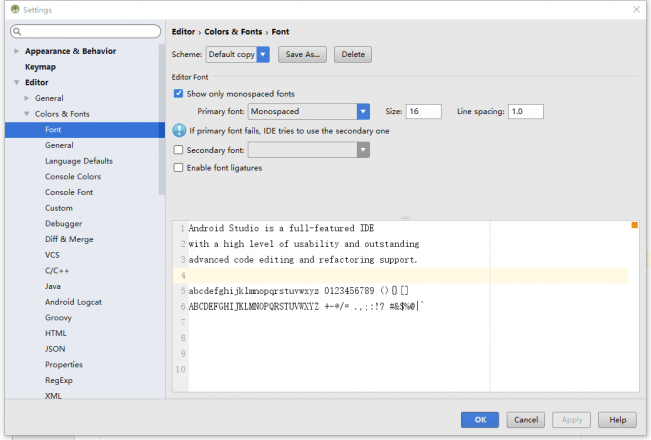Viewport: 651px width, 440px height.
Task: Collapse the Colors & Fonts tree node
Action: coord(27,114)
